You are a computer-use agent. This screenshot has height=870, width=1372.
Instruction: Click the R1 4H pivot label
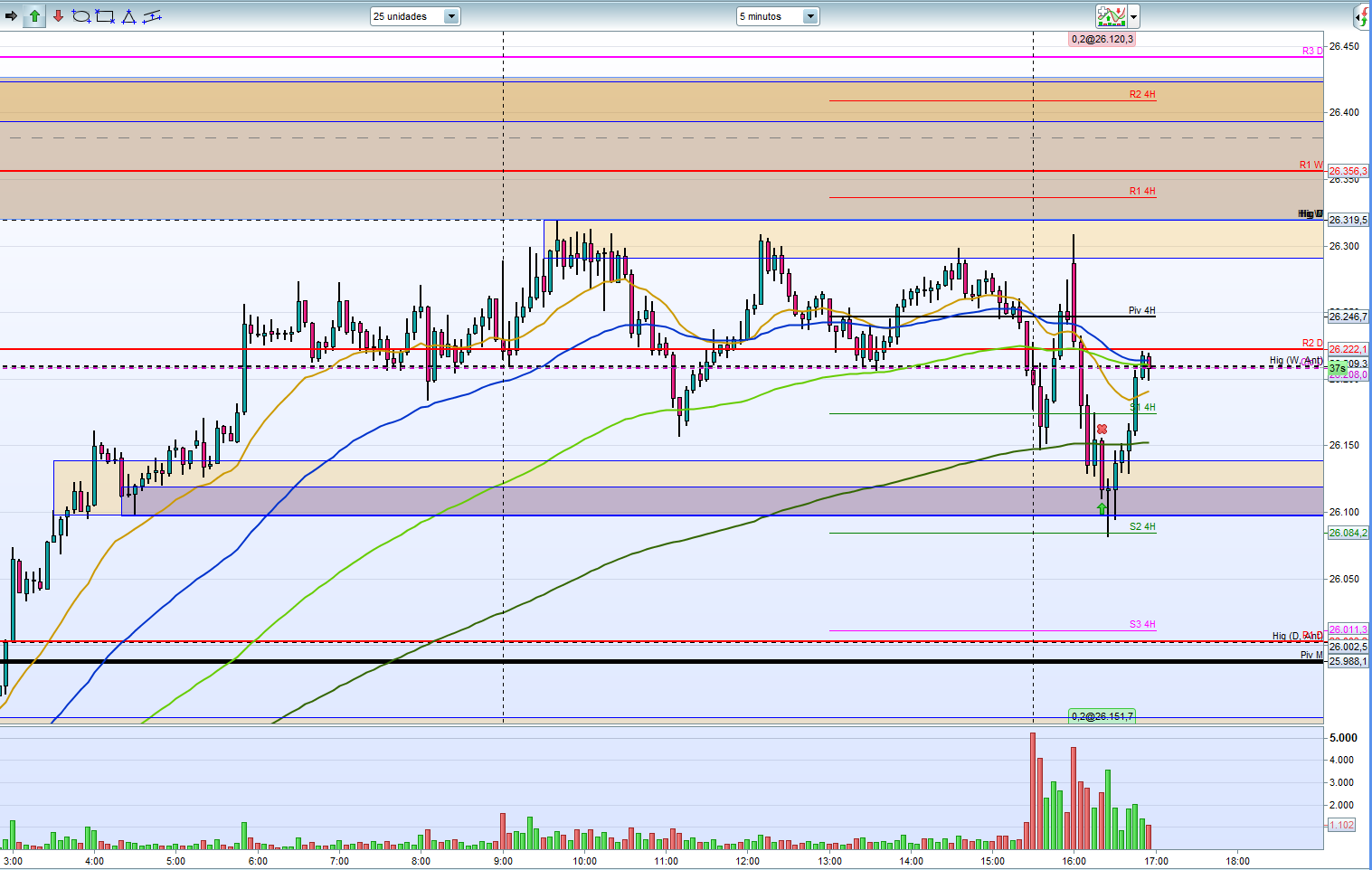click(x=1142, y=191)
